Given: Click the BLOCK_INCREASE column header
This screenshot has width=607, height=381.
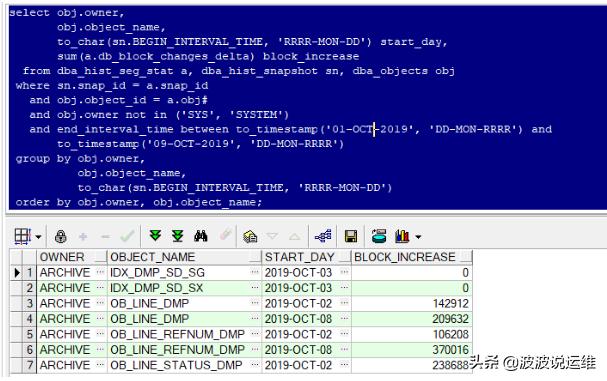Looking at the screenshot, I should pyautogui.click(x=412, y=257).
